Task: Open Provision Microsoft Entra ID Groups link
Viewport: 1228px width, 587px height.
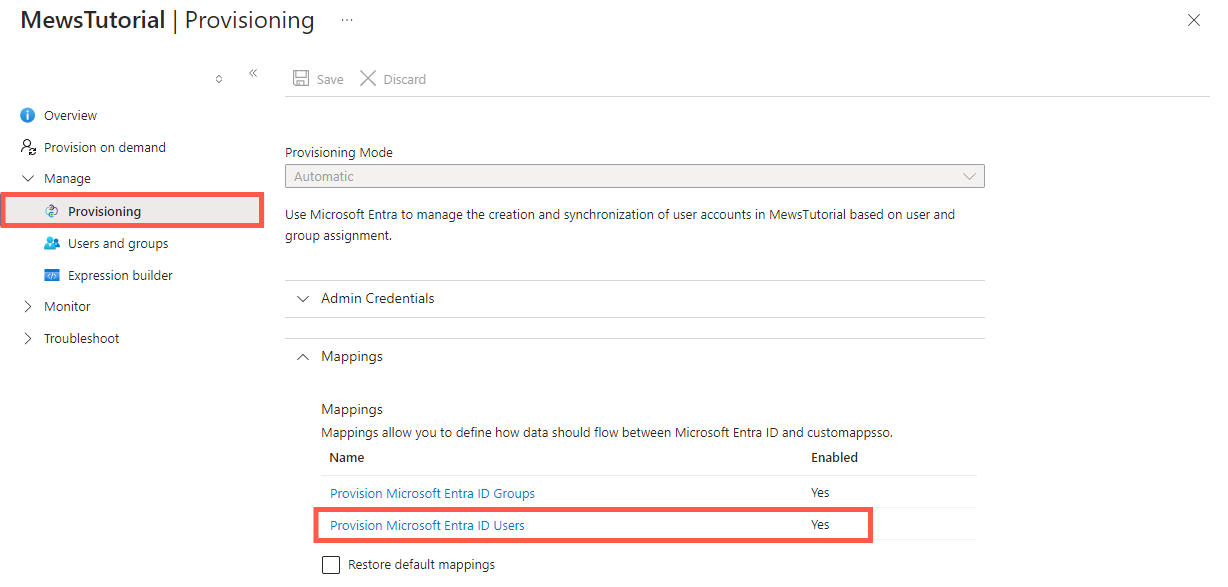Action: pos(432,493)
